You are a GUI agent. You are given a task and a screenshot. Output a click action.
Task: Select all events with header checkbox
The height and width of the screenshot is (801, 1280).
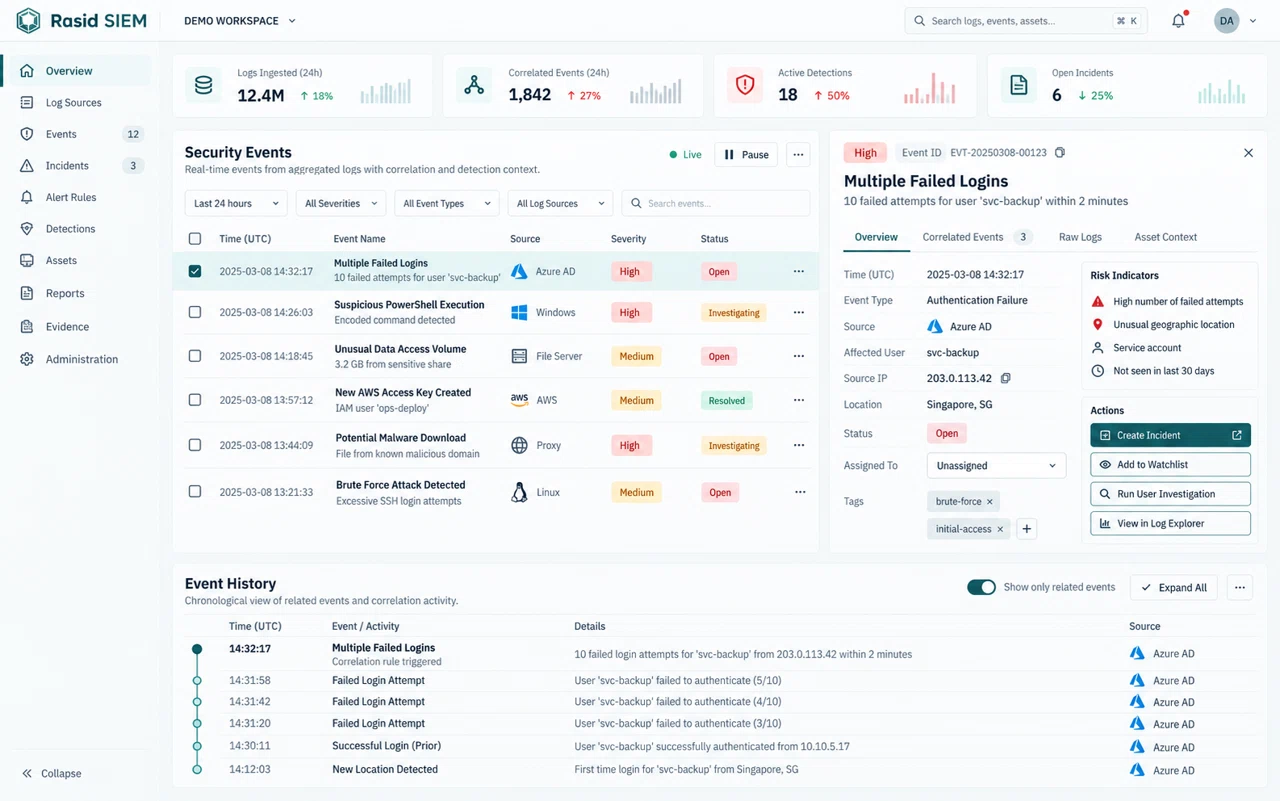pos(195,239)
